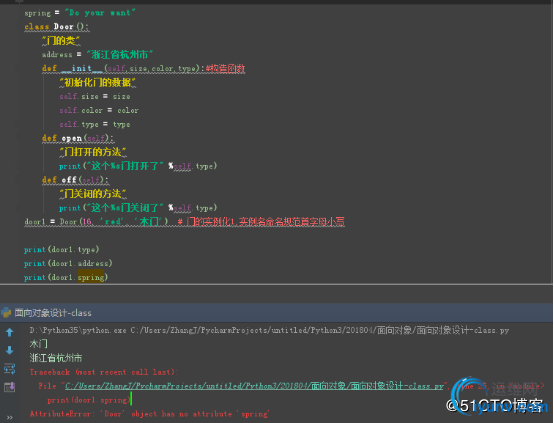Click the print "这个%s门打开了" line
554x423 pixels.
[138, 166]
